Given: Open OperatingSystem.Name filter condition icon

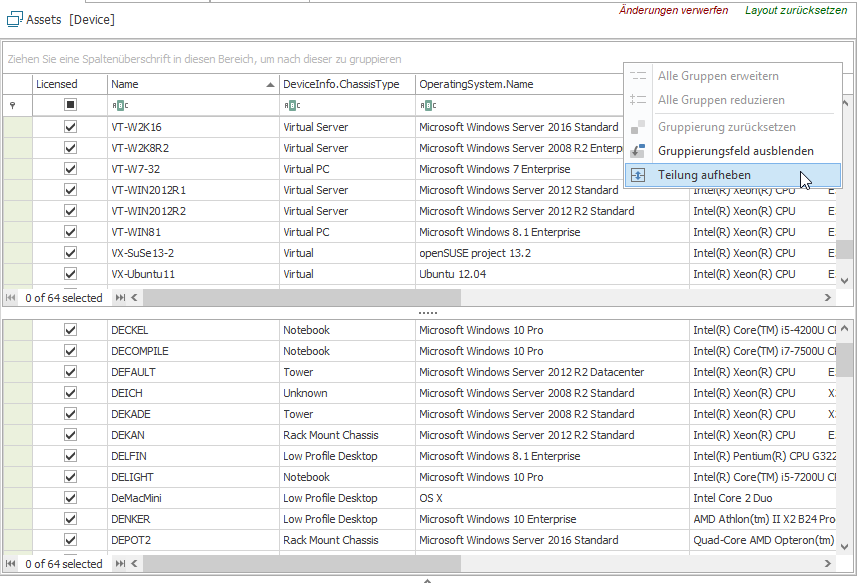Looking at the screenshot, I should (428, 105).
